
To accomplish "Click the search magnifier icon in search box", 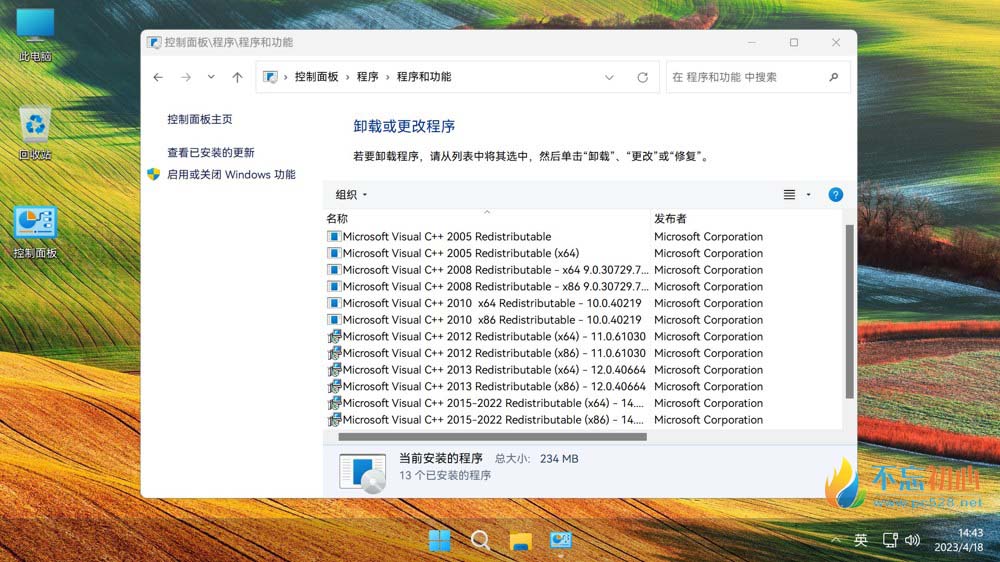I will [834, 77].
